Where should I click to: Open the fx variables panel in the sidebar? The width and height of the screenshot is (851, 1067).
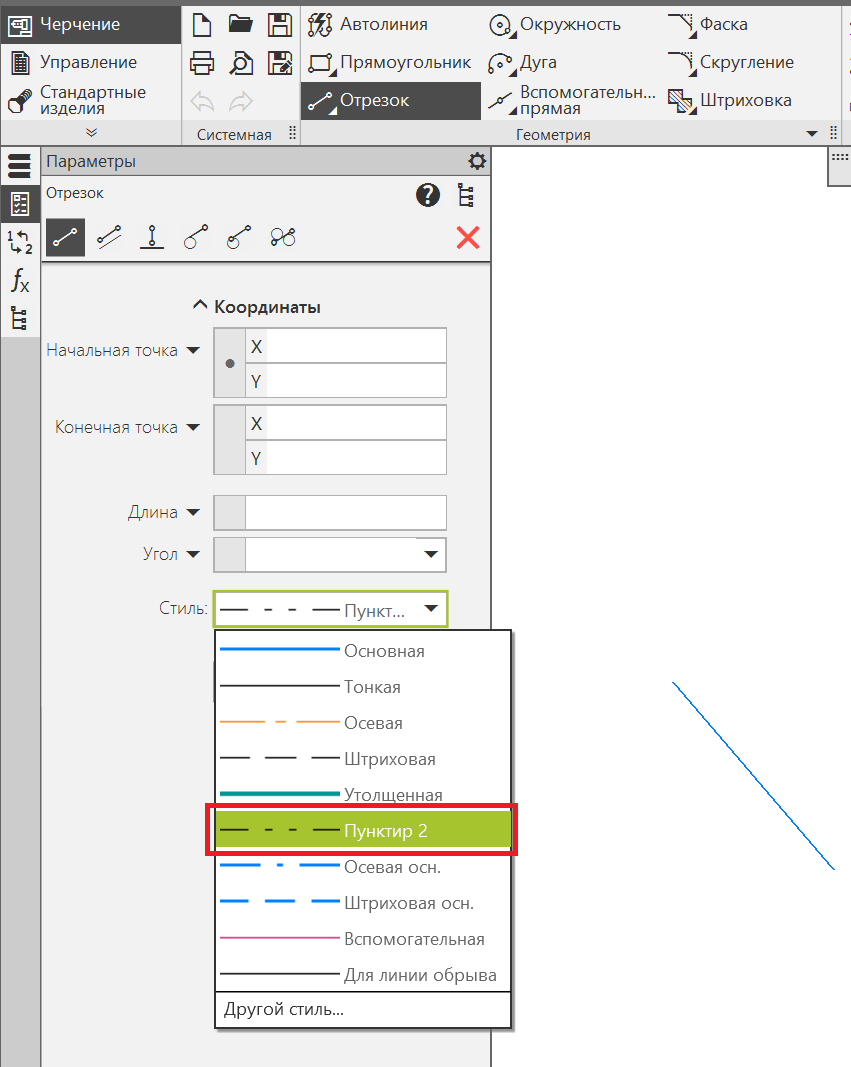click(x=20, y=281)
